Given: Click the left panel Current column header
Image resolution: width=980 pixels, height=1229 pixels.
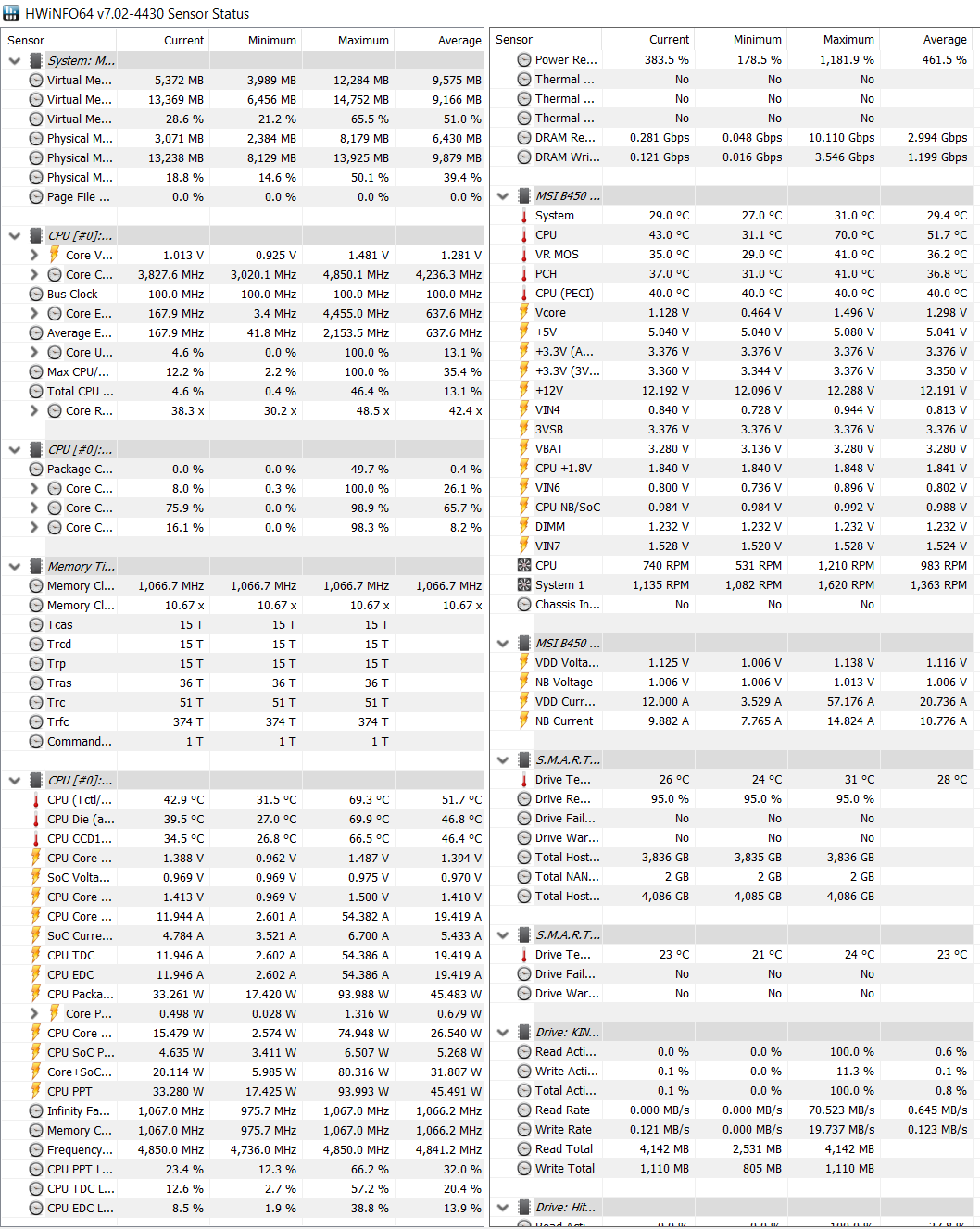Looking at the screenshot, I should (163, 40).
